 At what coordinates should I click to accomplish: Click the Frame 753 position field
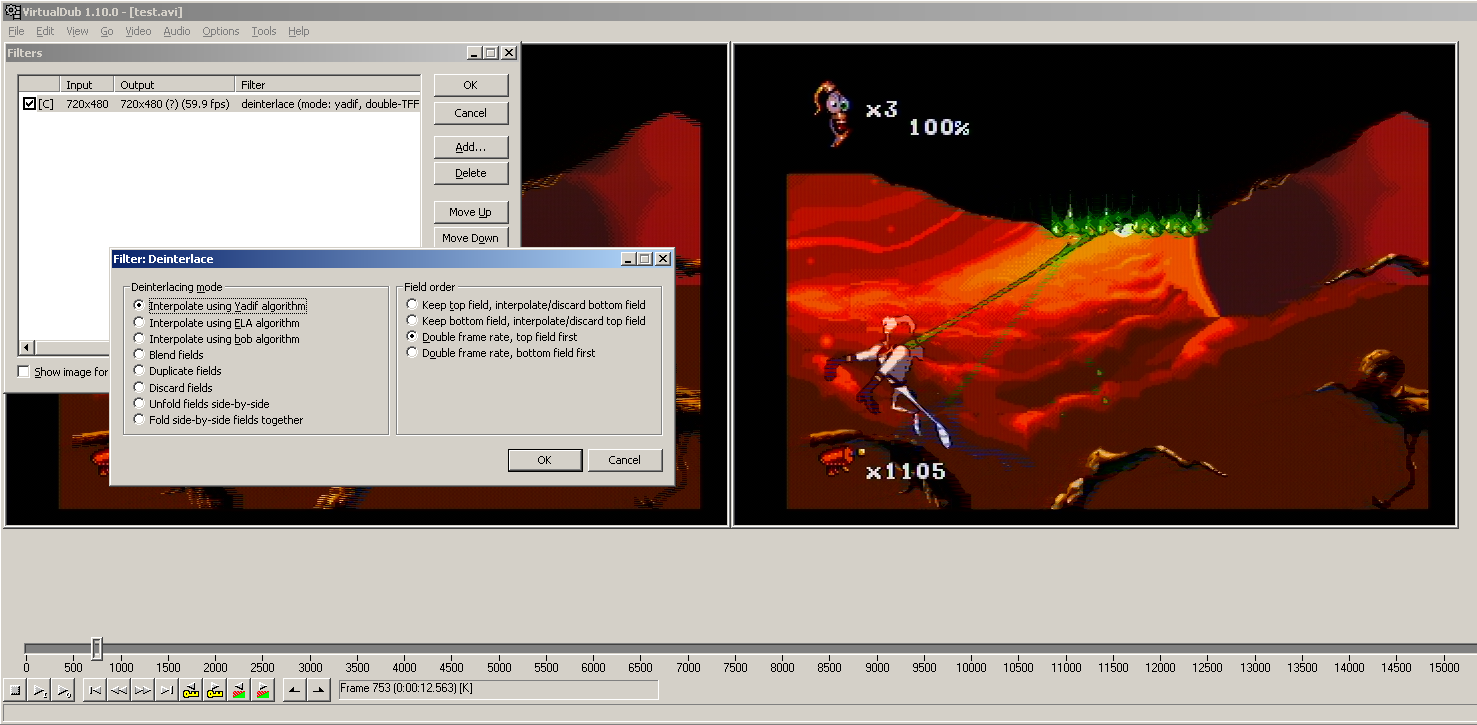(499, 689)
